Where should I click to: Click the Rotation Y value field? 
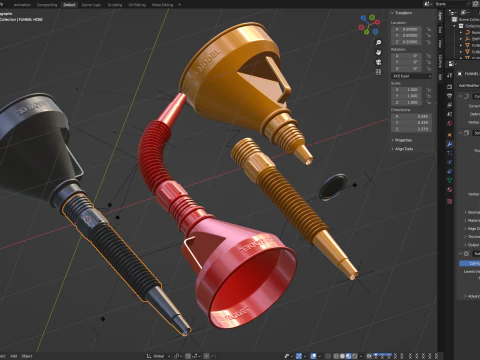[406, 62]
